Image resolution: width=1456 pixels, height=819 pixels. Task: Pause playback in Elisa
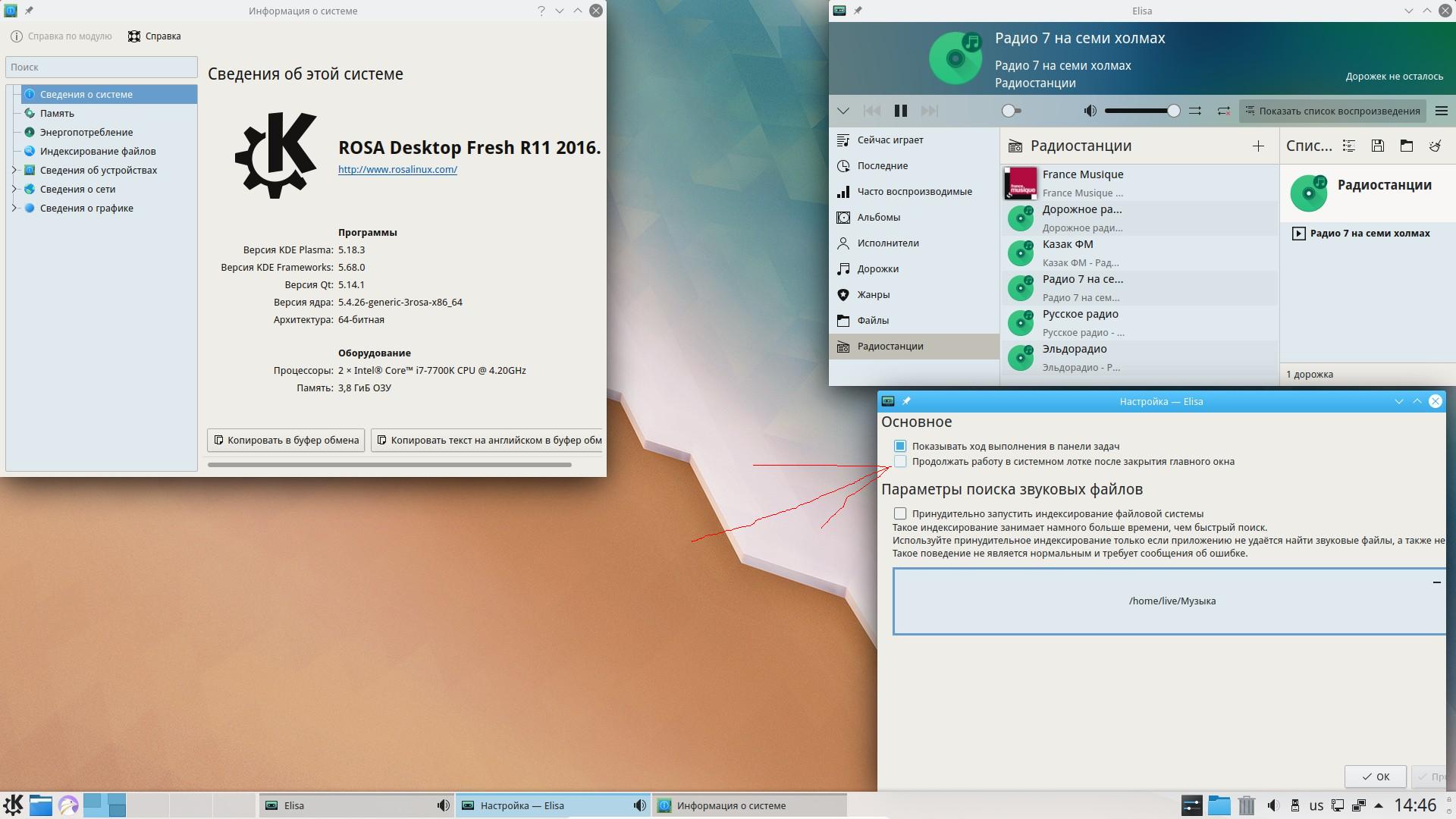(900, 111)
